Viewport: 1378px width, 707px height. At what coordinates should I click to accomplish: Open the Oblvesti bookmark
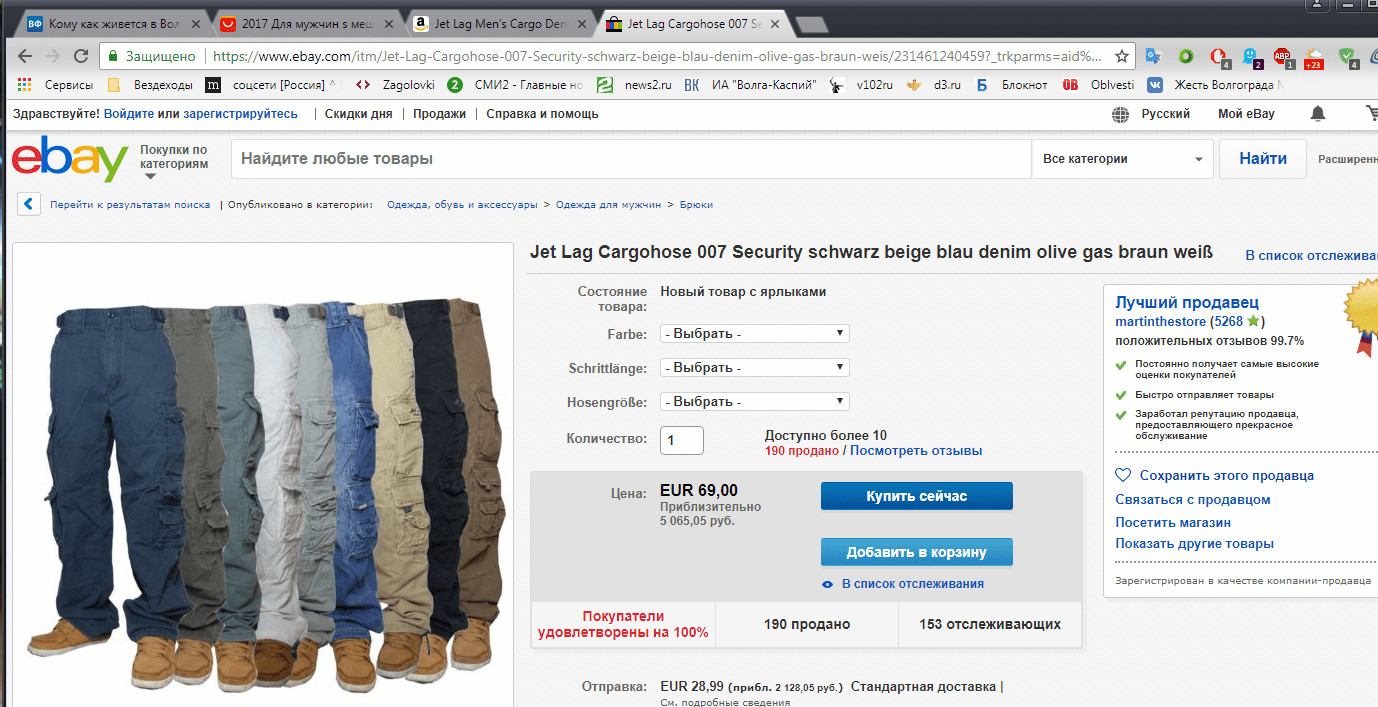pyautogui.click(x=1098, y=85)
